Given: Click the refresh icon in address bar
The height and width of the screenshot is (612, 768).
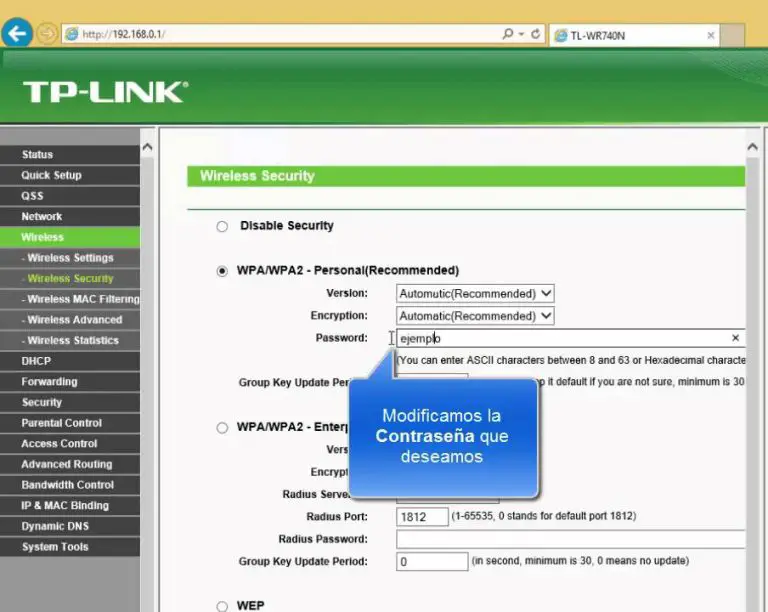Looking at the screenshot, I should pyautogui.click(x=536, y=34).
